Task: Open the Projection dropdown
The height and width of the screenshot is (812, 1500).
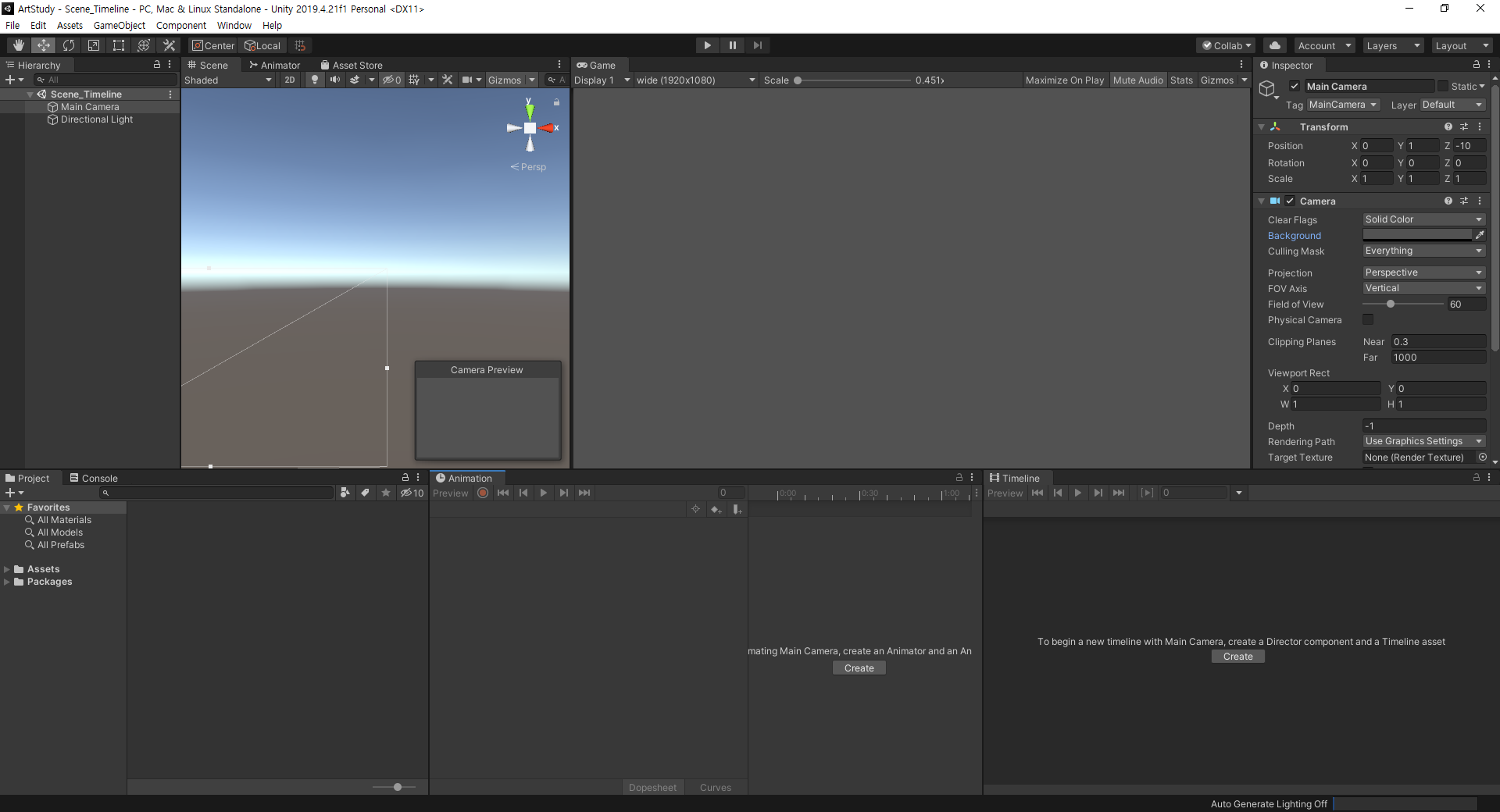Action: [x=1423, y=272]
